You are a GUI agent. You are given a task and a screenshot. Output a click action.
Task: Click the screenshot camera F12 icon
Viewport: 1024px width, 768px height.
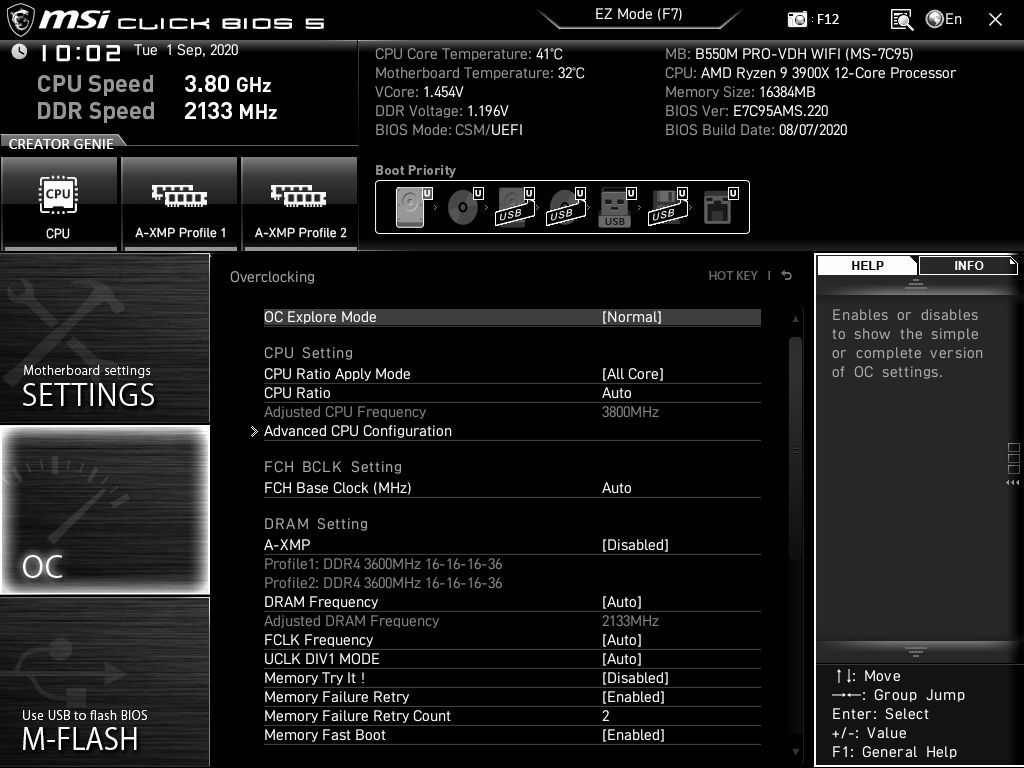pos(797,20)
